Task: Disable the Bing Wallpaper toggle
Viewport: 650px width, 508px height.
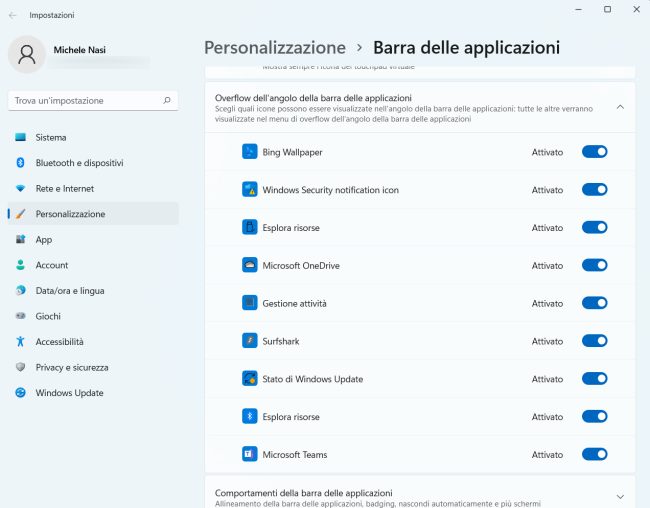Action: click(594, 152)
